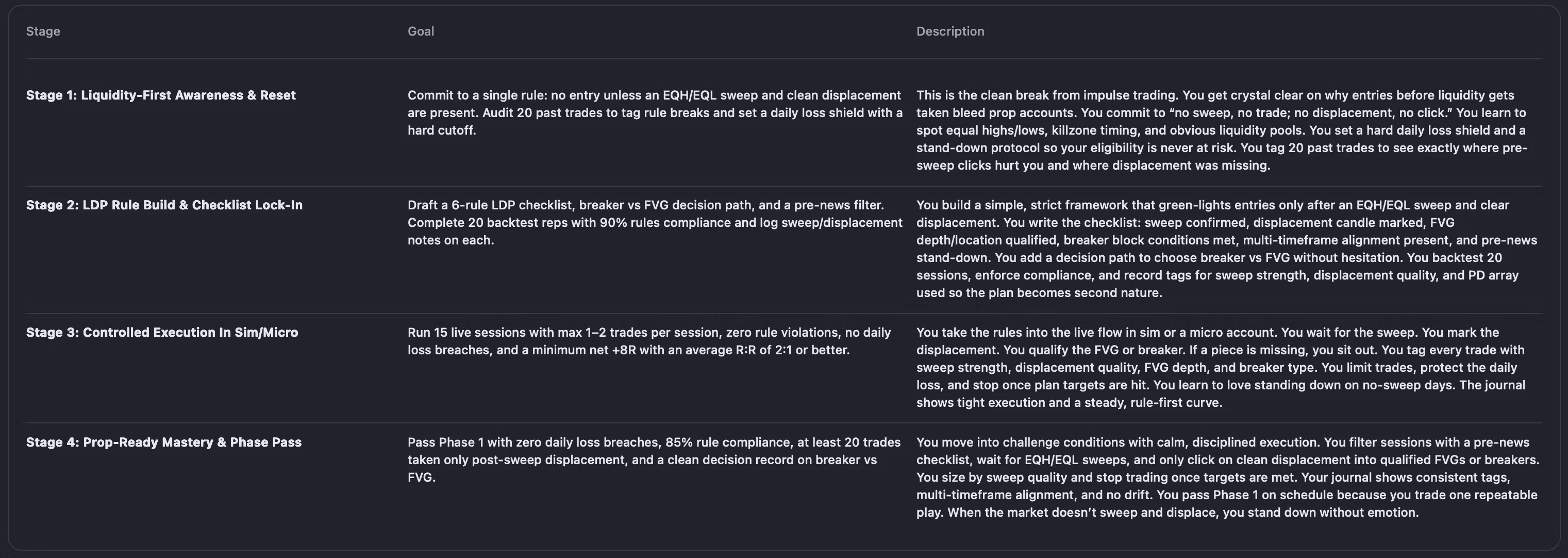This screenshot has height=558, width=1568.
Task: Click "shows tight execution" line in Stage 3 description
Action: (1069, 402)
